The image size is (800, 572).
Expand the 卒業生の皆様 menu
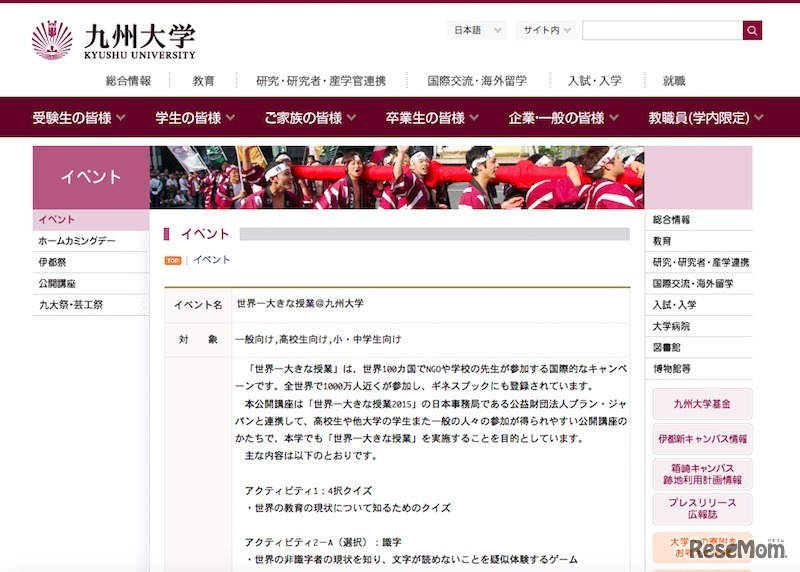click(432, 118)
